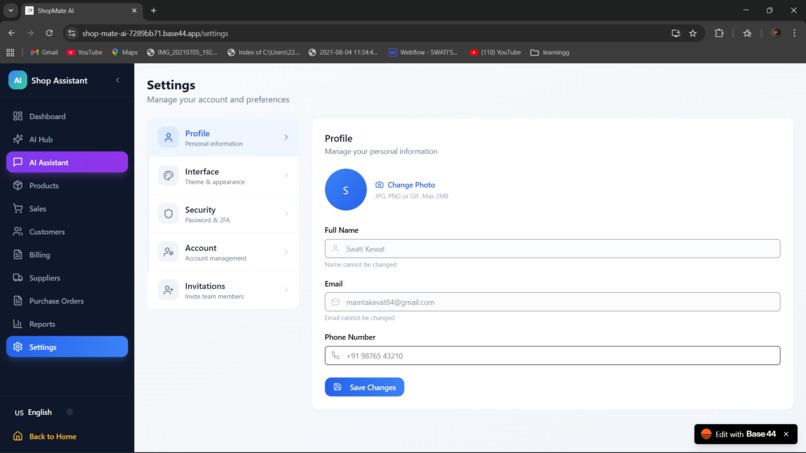Image resolution: width=806 pixels, height=453 pixels.
Task: Click the Phone Number input field
Action: click(552, 356)
